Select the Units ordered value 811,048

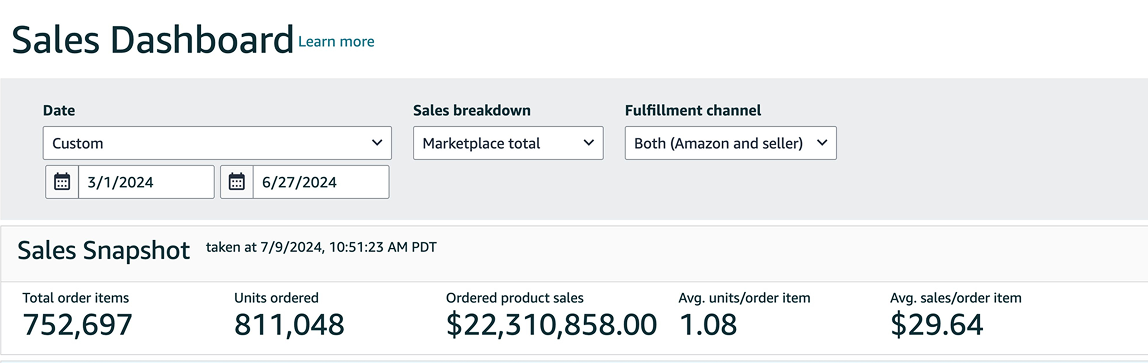[289, 324]
